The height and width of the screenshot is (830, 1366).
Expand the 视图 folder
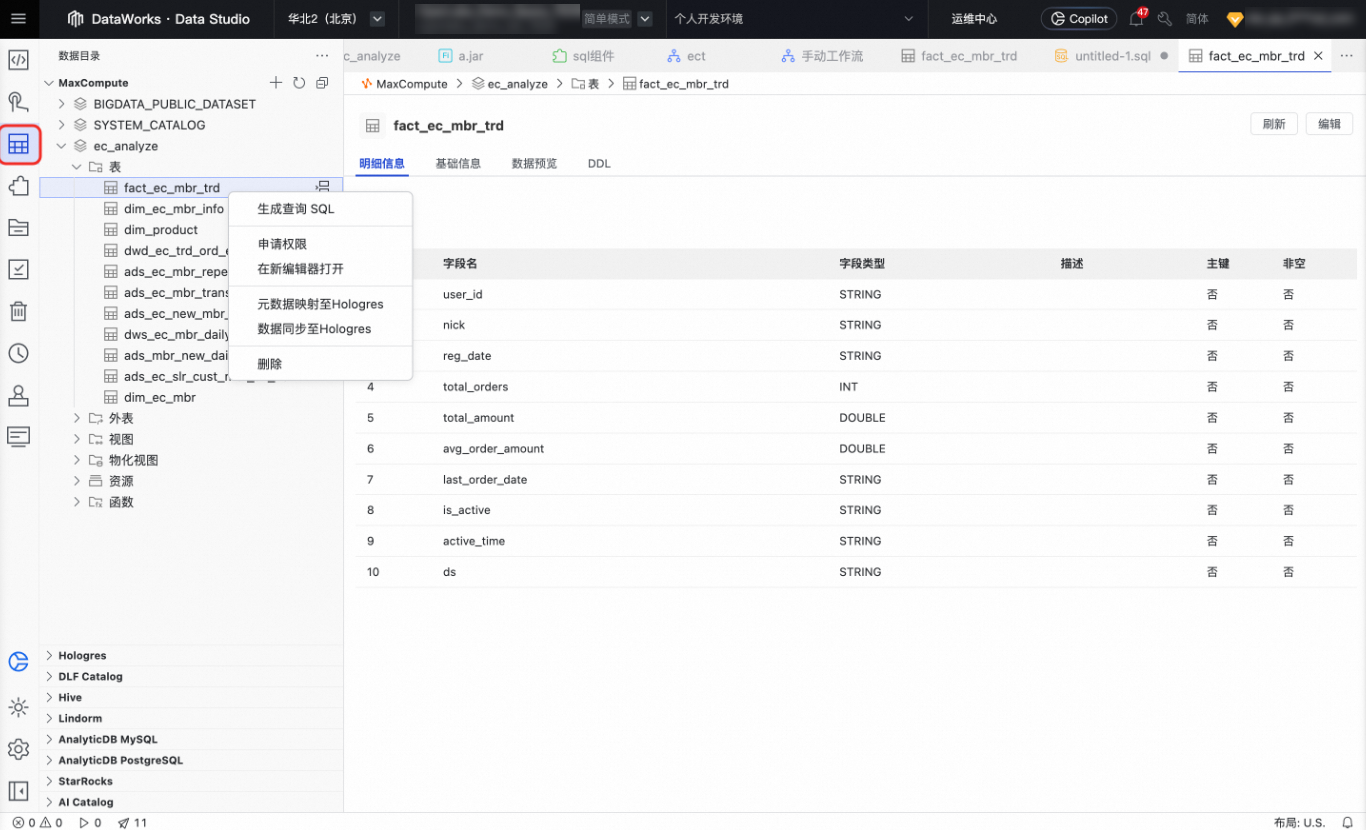pyautogui.click(x=77, y=439)
